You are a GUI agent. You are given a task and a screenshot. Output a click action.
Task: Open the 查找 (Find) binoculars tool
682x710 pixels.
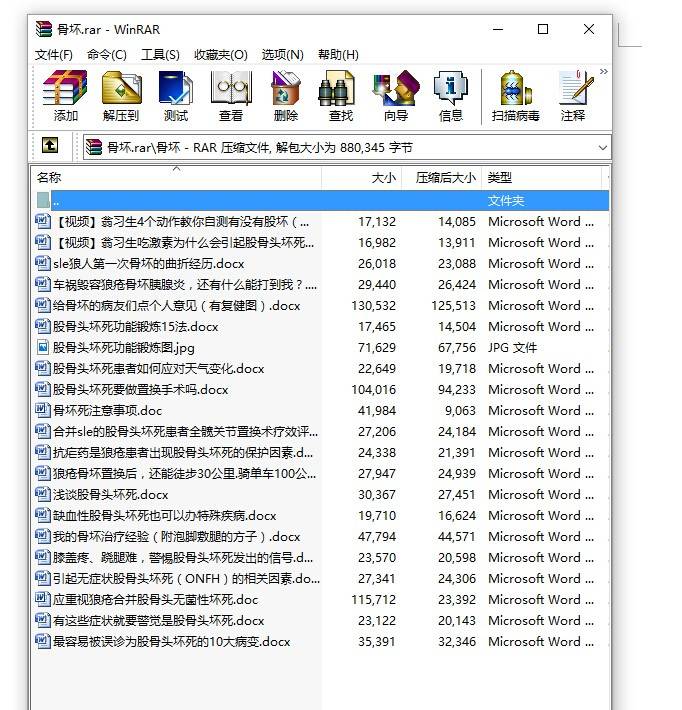340,96
